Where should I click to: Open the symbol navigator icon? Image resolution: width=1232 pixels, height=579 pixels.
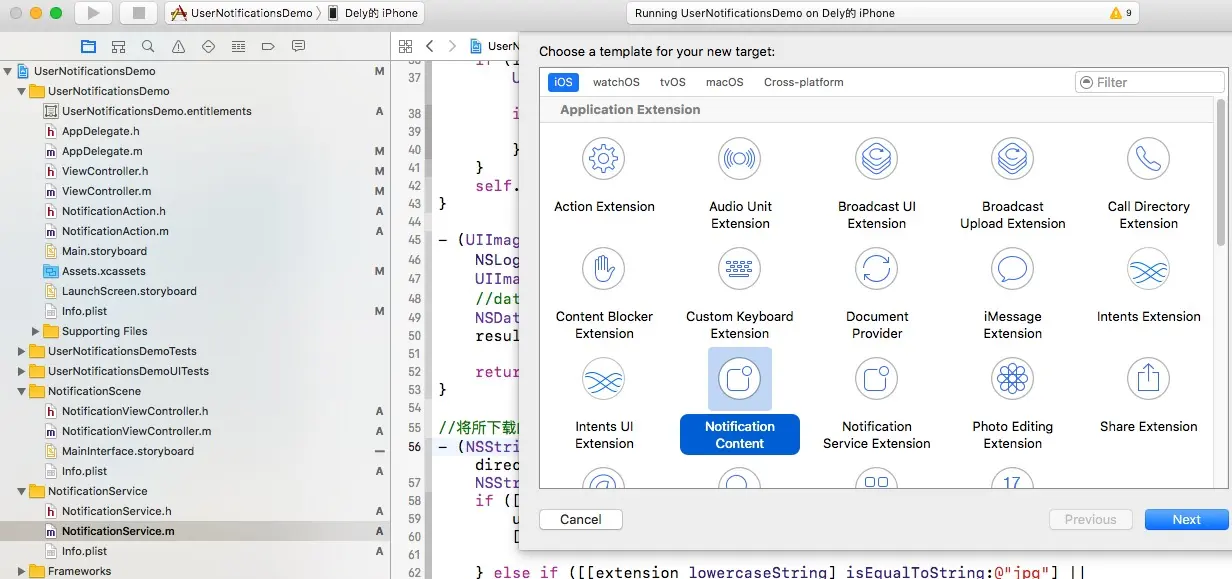(118, 46)
